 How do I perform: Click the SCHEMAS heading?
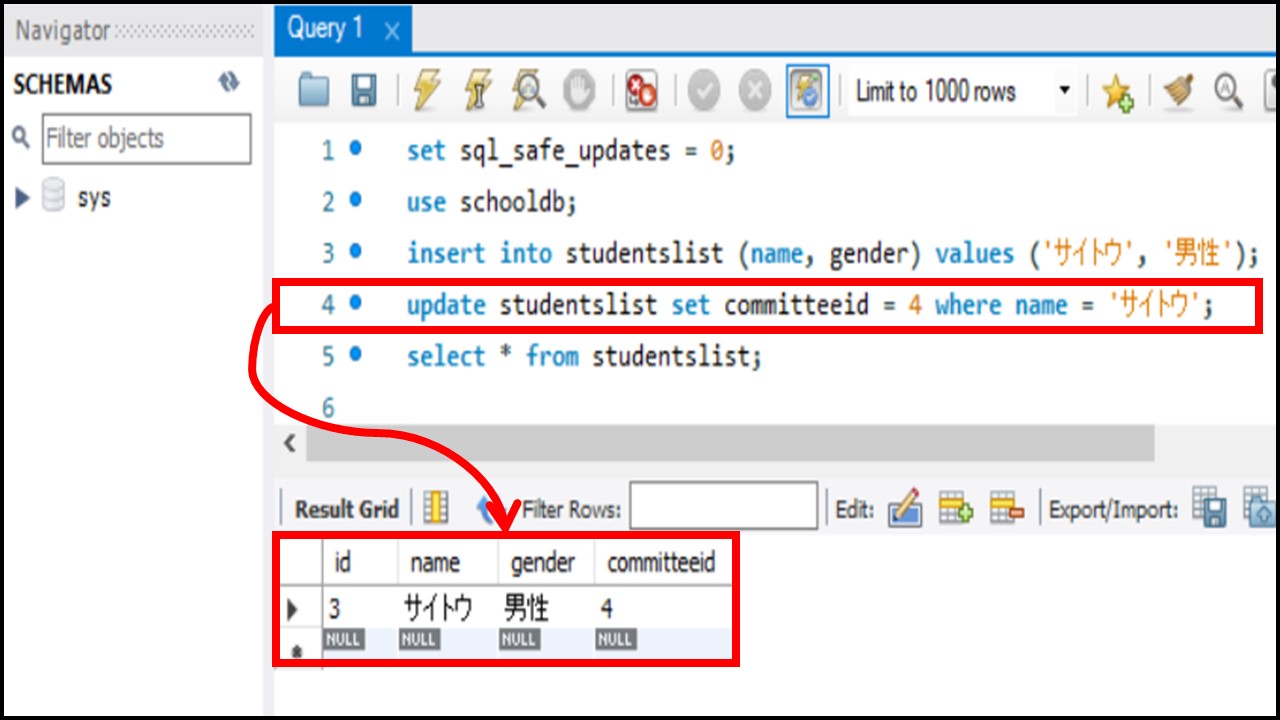(62, 84)
